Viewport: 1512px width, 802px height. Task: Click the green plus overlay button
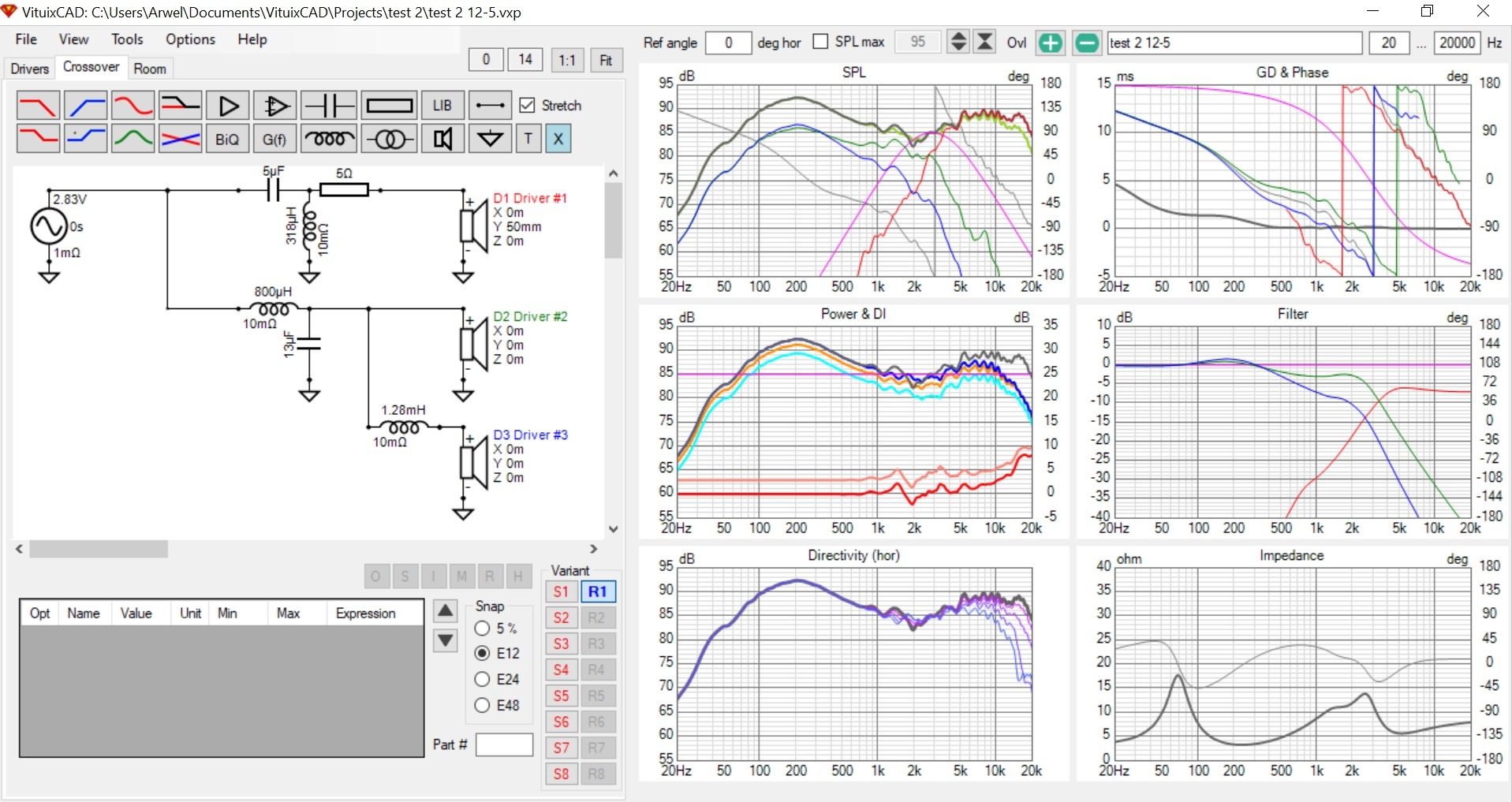tap(1050, 43)
